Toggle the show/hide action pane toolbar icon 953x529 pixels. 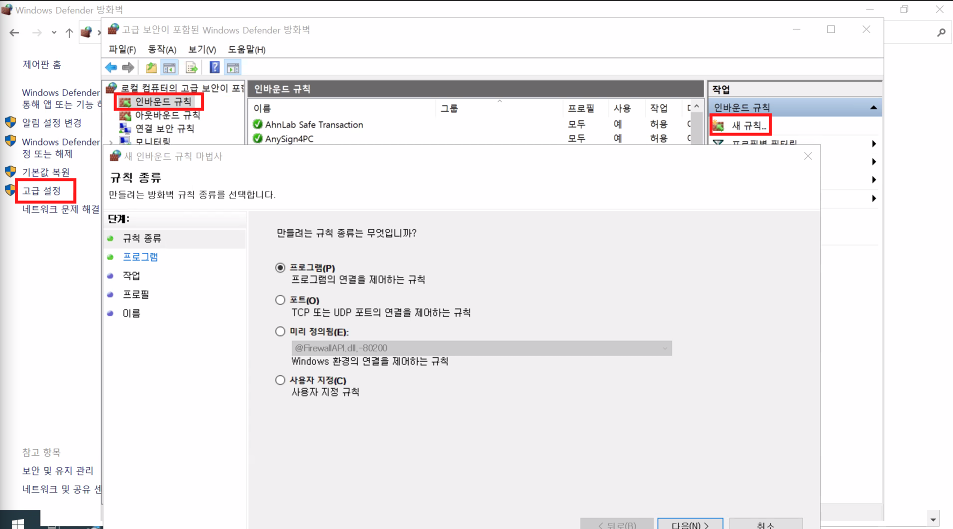coord(233,67)
